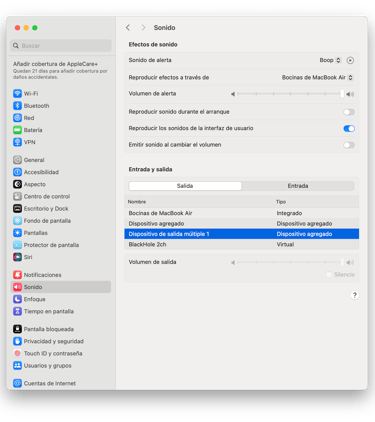Click the Tipo column header
375x422 pixels.
[x=281, y=202]
